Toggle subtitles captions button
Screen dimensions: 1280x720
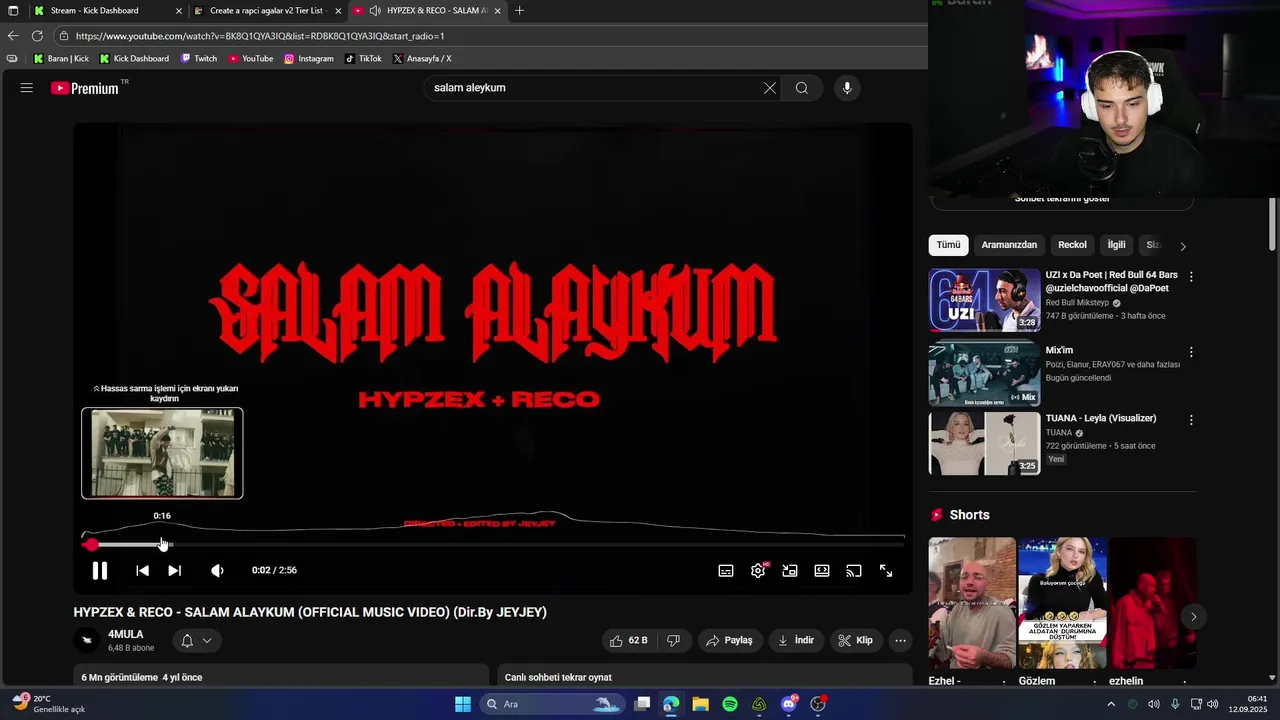pos(726,571)
